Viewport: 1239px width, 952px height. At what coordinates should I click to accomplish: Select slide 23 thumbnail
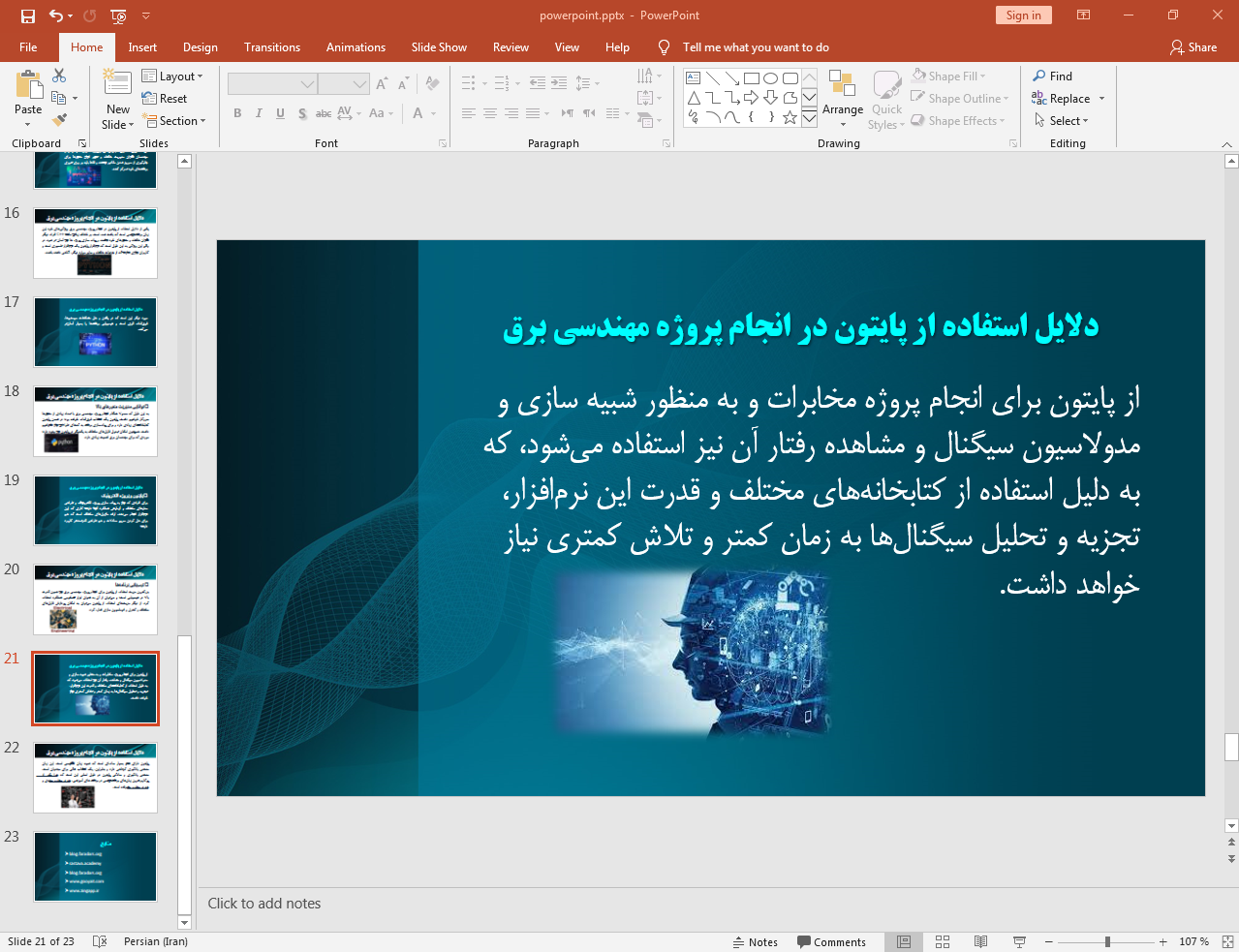(95, 867)
